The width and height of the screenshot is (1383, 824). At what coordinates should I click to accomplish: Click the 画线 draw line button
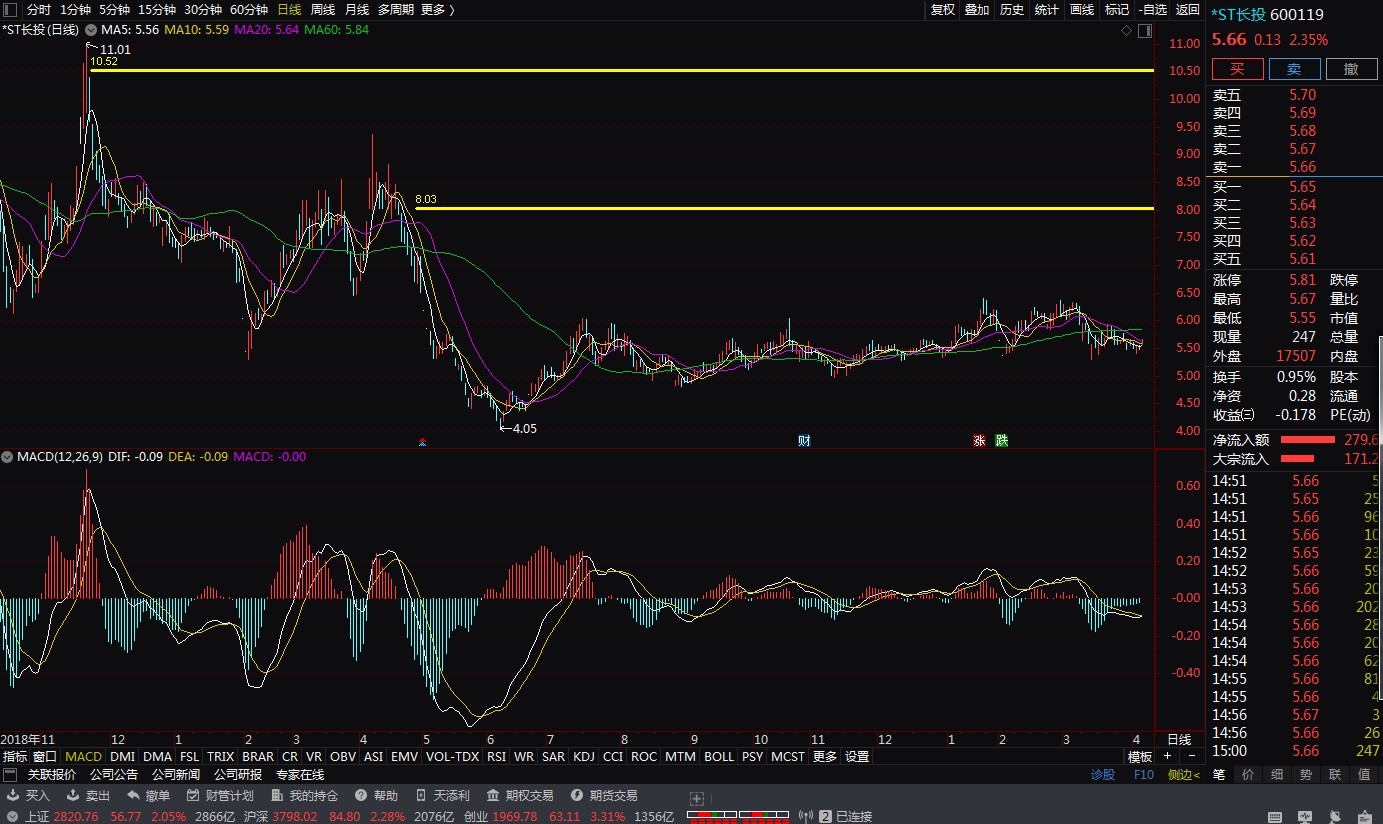pos(1082,10)
